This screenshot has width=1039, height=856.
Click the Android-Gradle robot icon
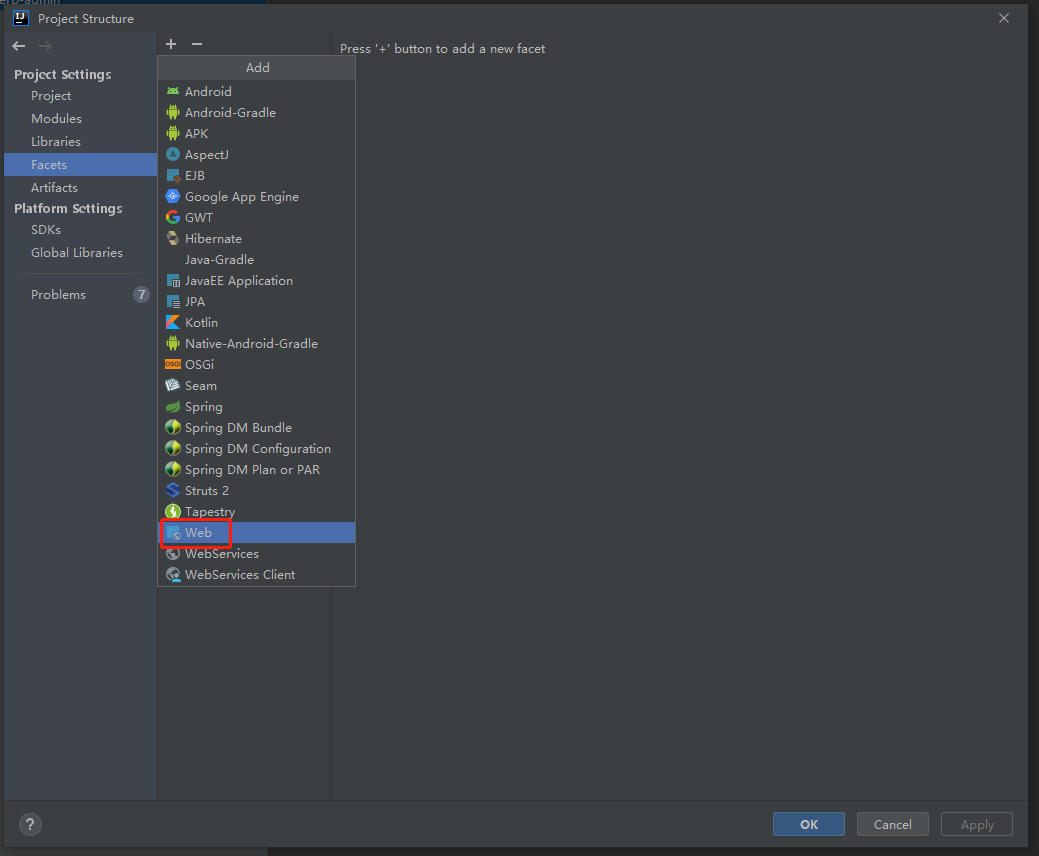[x=173, y=113]
